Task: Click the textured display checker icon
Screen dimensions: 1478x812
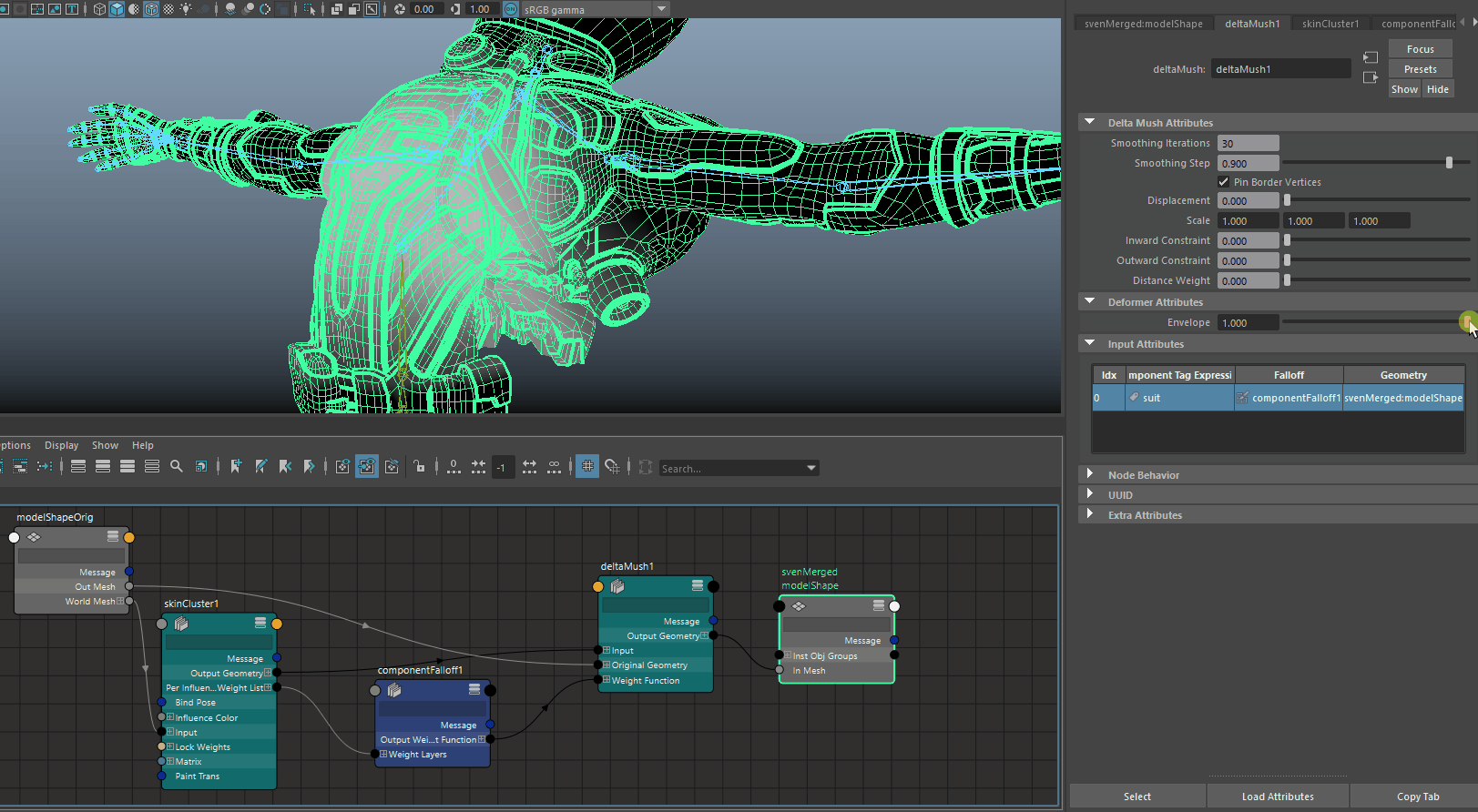Action: tap(168, 9)
